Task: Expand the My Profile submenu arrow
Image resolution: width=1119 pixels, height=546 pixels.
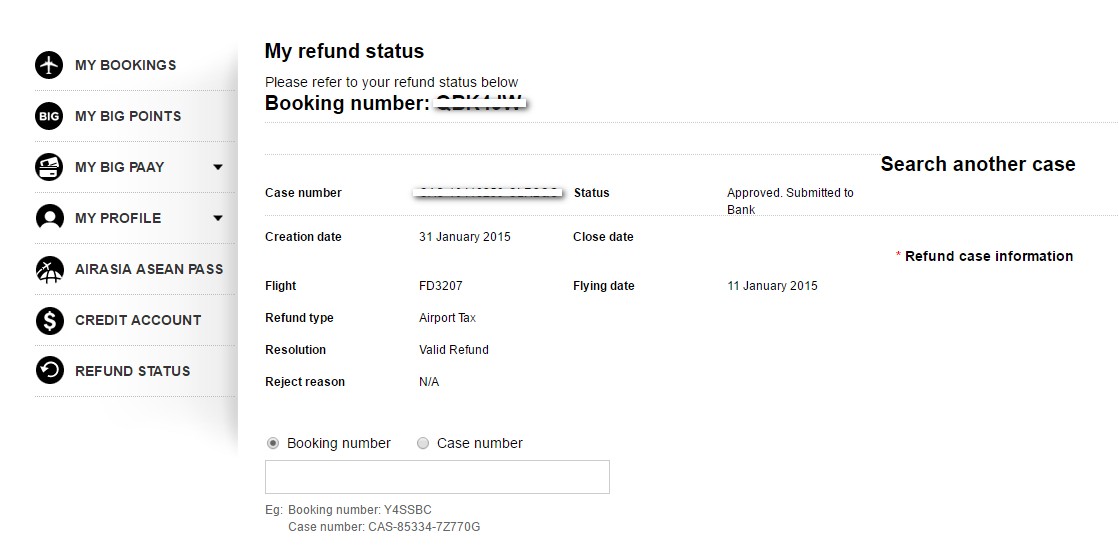Action: (218, 218)
